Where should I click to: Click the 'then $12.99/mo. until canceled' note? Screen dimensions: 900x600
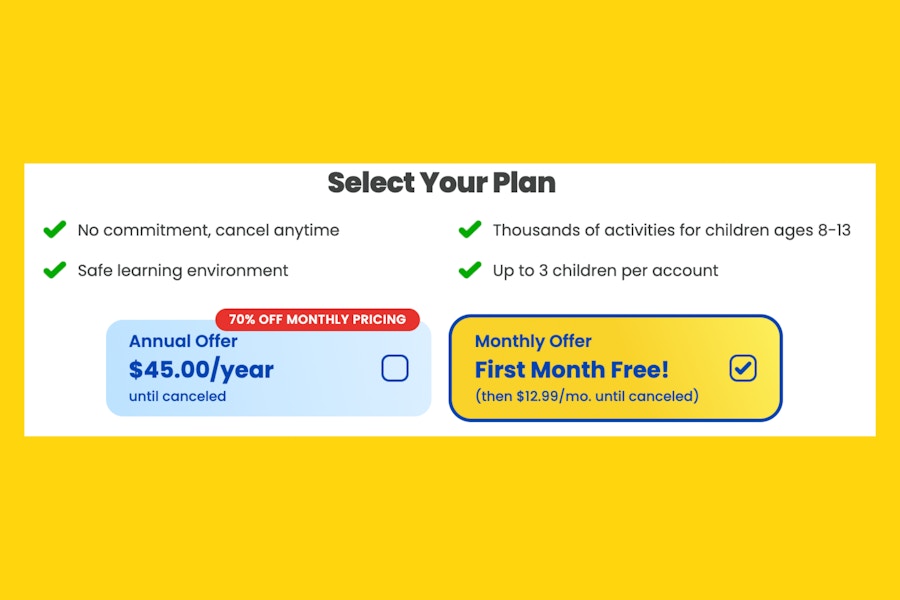(587, 396)
